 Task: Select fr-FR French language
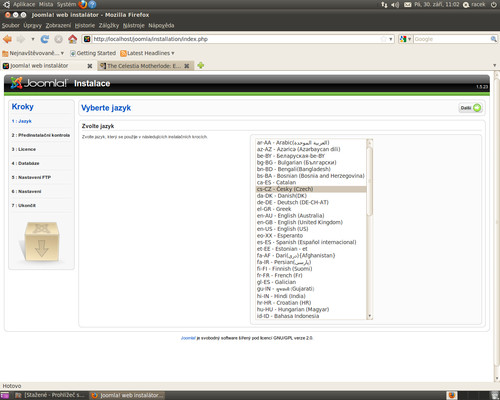pos(311,275)
